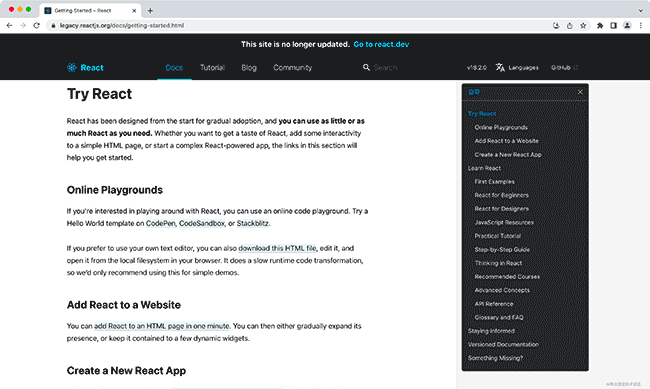The image size is (650, 389).
Task: Click the React atom logo icon
Action: coord(72,68)
